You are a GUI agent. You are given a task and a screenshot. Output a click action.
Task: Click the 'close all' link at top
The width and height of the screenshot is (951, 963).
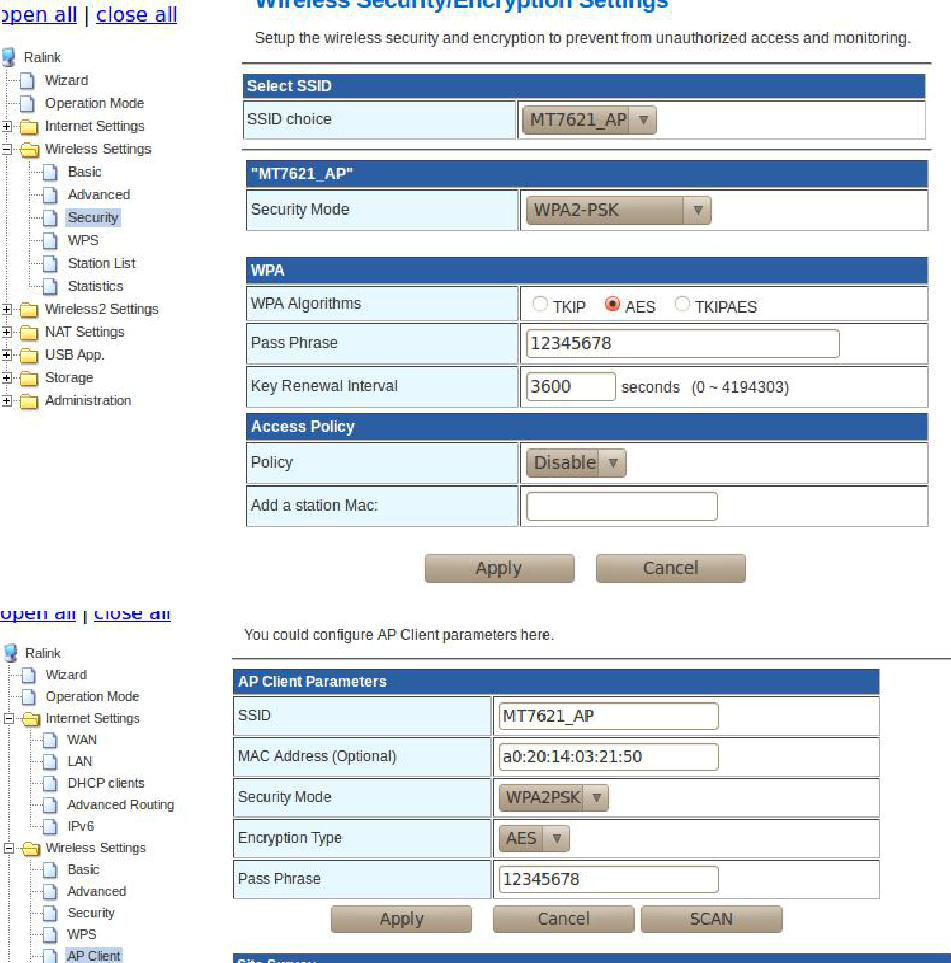[x=136, y=15]
